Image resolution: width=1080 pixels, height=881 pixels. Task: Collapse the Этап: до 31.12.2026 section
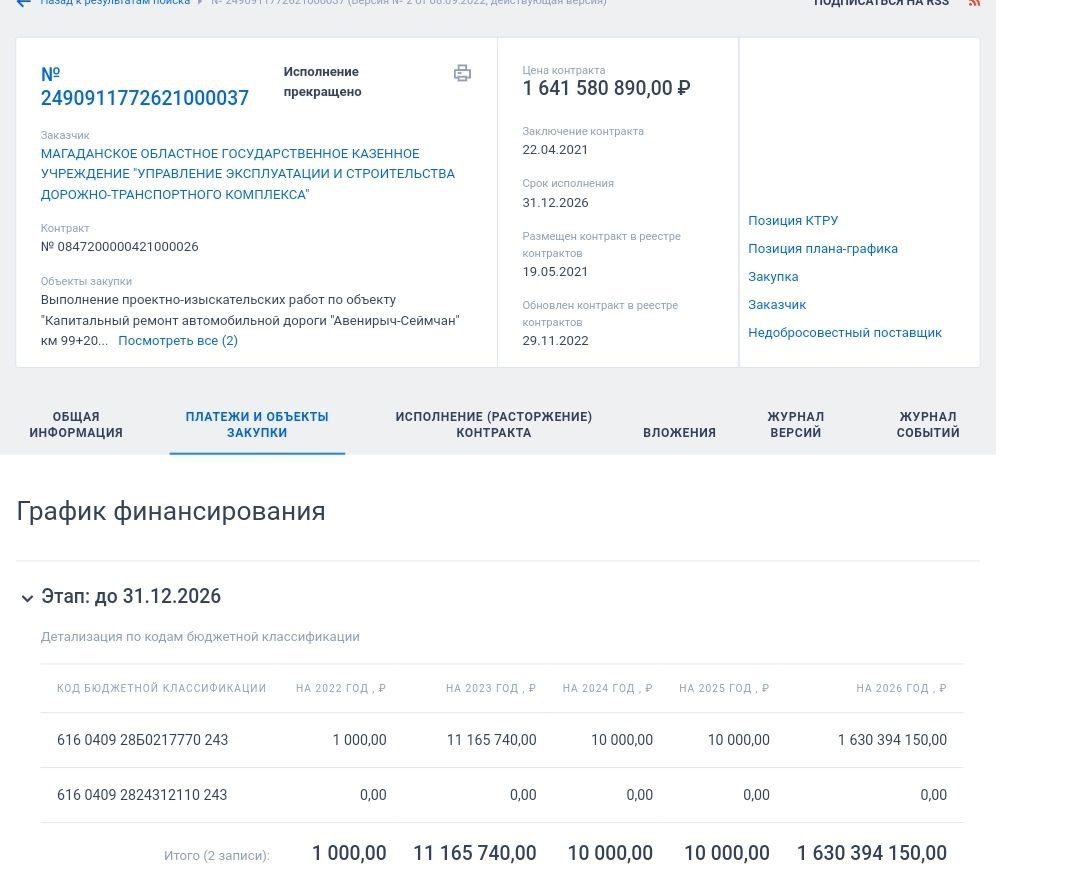point(27,598)
